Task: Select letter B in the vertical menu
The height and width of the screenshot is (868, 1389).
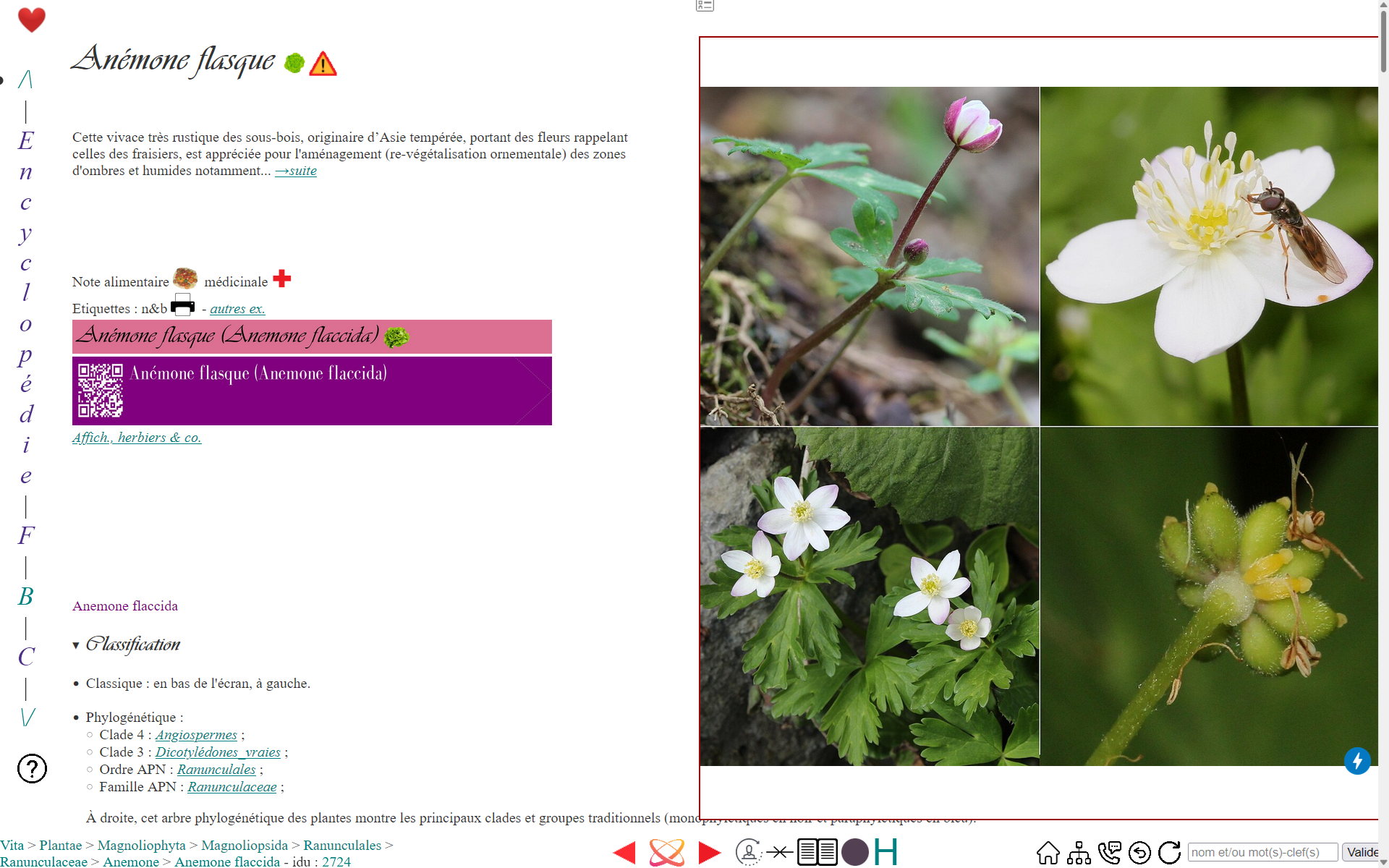Action: 26,596
